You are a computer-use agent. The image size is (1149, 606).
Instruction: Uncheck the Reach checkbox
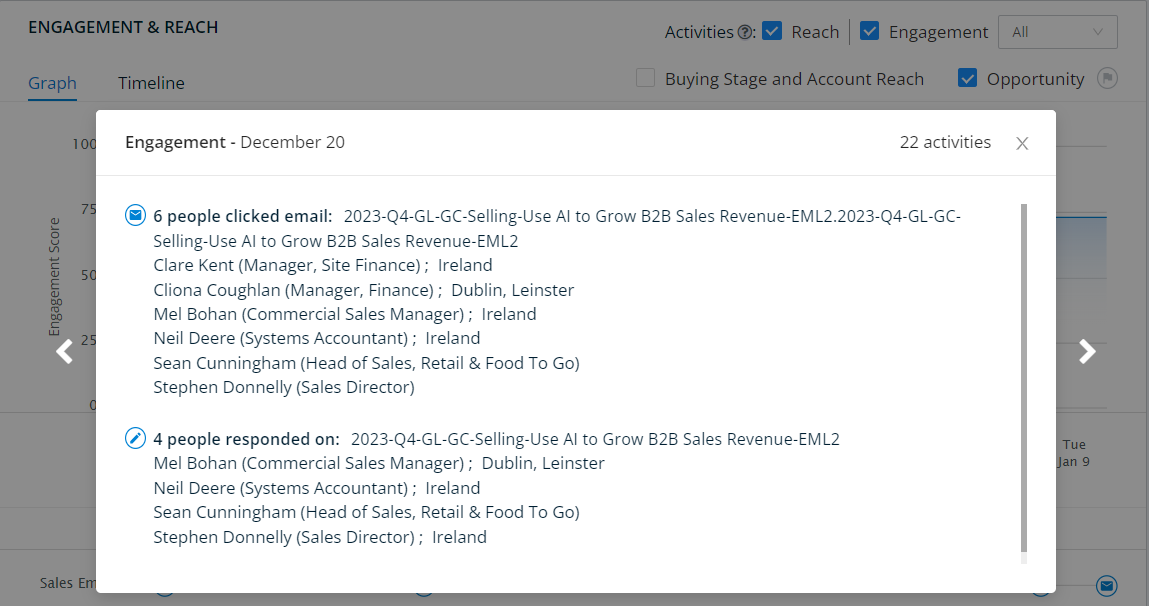772,31
